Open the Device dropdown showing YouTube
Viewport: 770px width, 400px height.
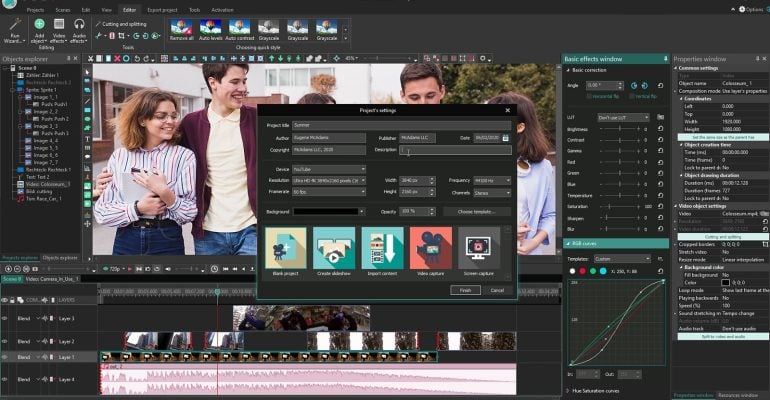click(x=329, y=169)
